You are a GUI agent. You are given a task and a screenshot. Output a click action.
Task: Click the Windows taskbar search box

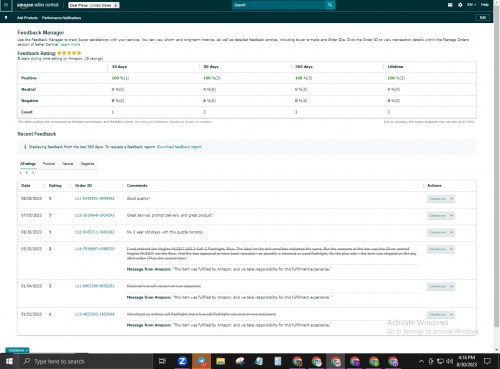(86, 361)
